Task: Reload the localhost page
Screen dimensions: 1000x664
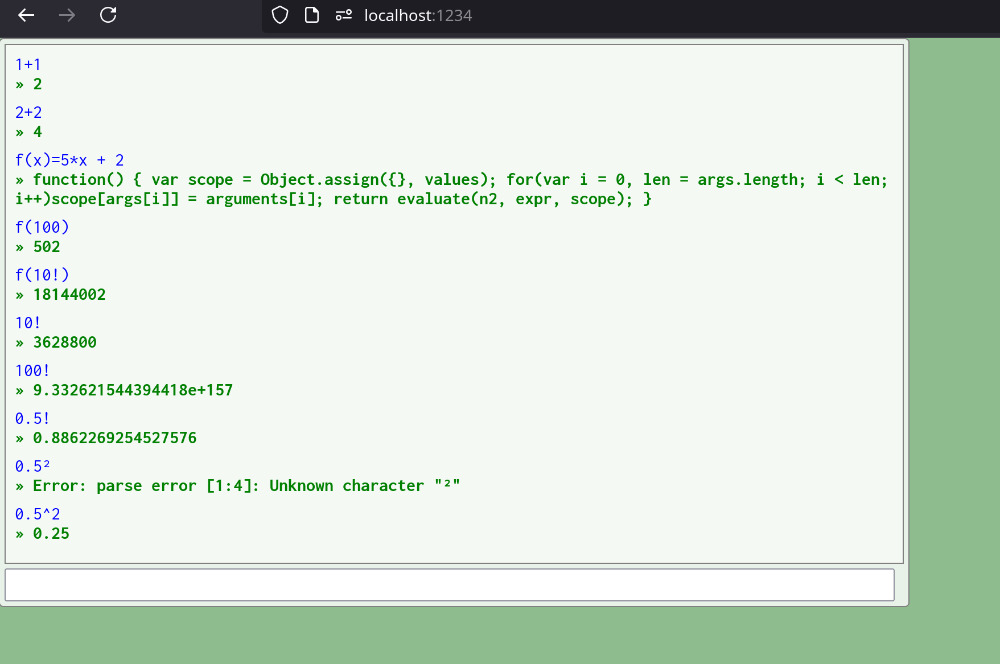Action: click(108, 15)
